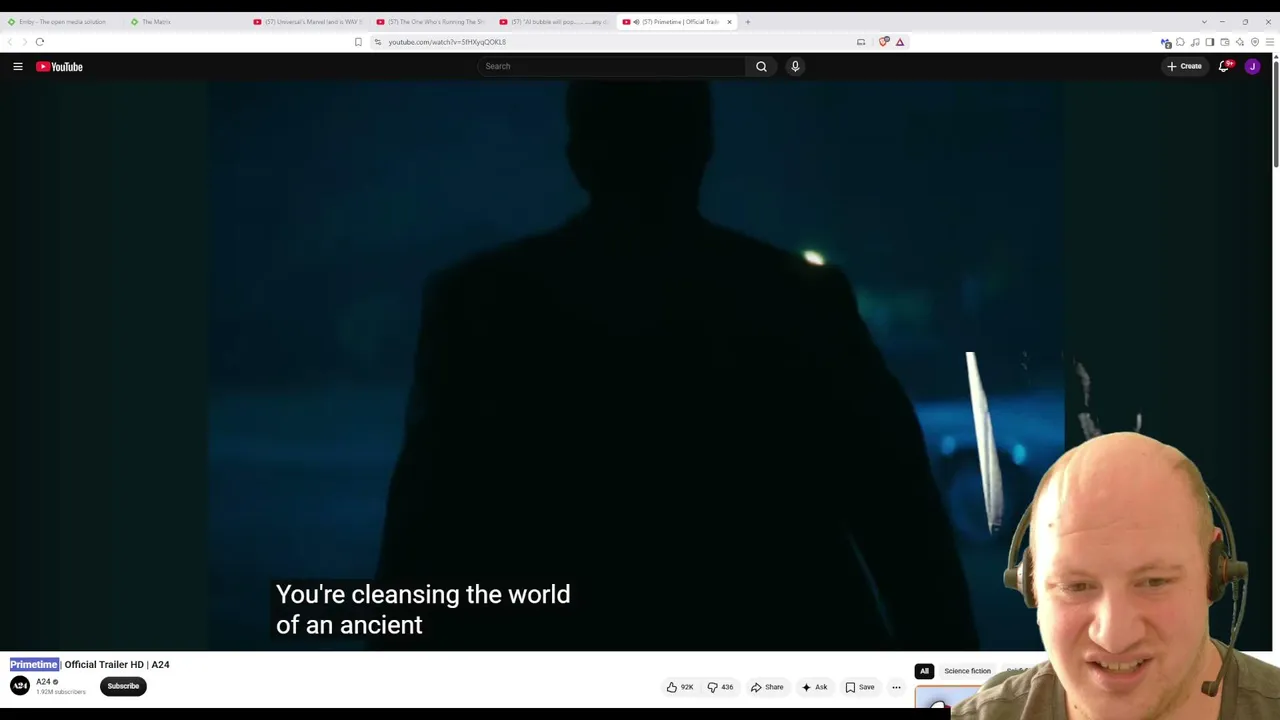Click the browser address bar URL
The image size is (1280, 720).
coord(447,42)
